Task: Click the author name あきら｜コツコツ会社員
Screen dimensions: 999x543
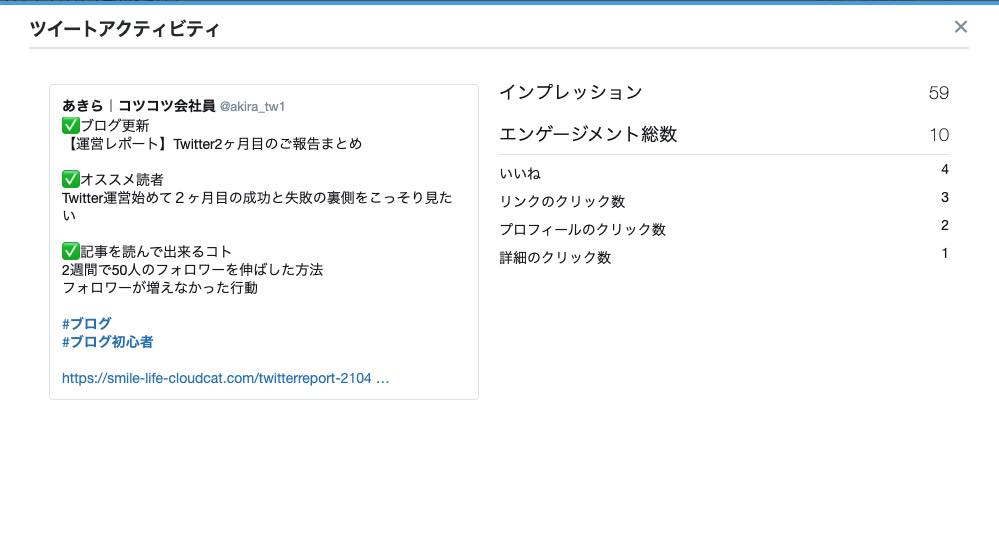Action: point(137,106)
